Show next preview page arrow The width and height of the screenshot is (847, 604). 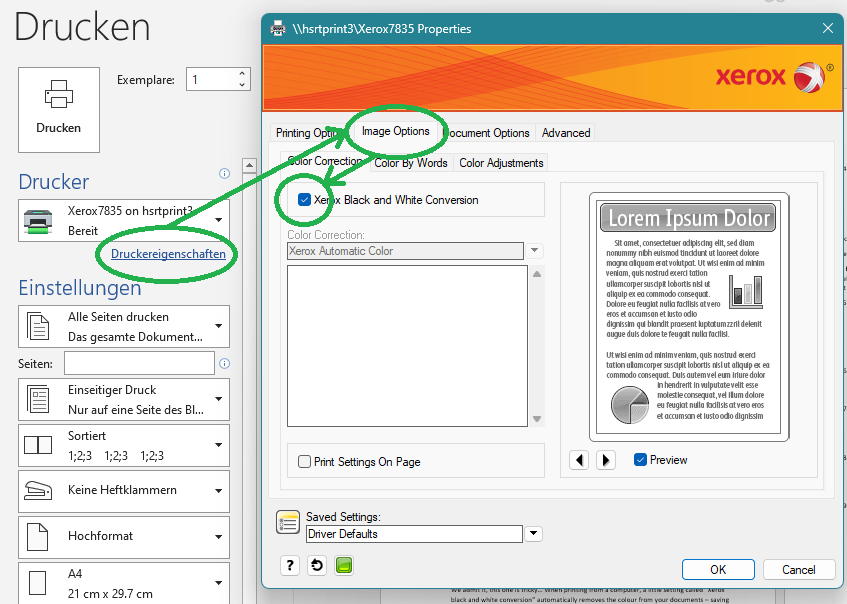coord(606,460)
